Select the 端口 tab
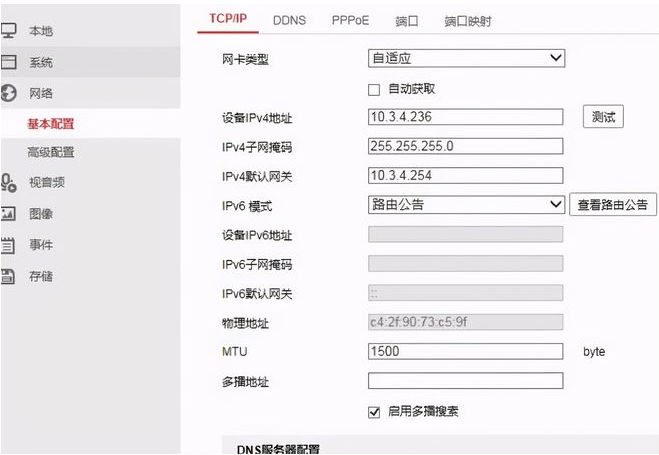659x455 pixels. coord(407,20)
